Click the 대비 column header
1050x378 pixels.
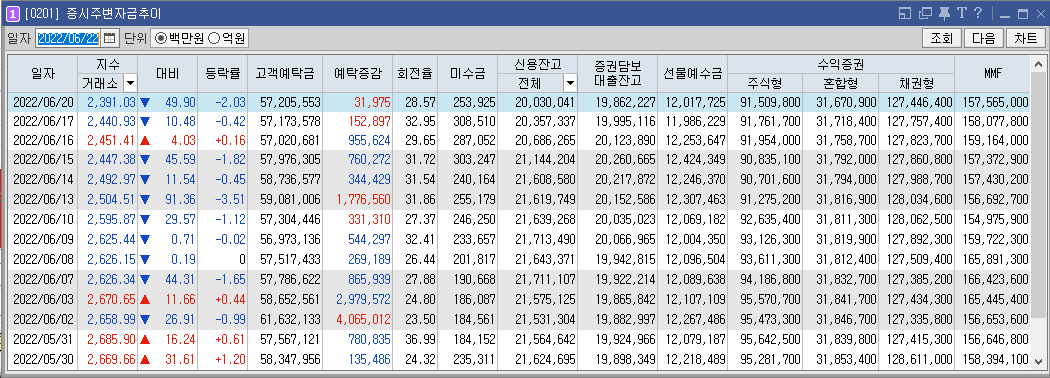click(x=167, y=74)
